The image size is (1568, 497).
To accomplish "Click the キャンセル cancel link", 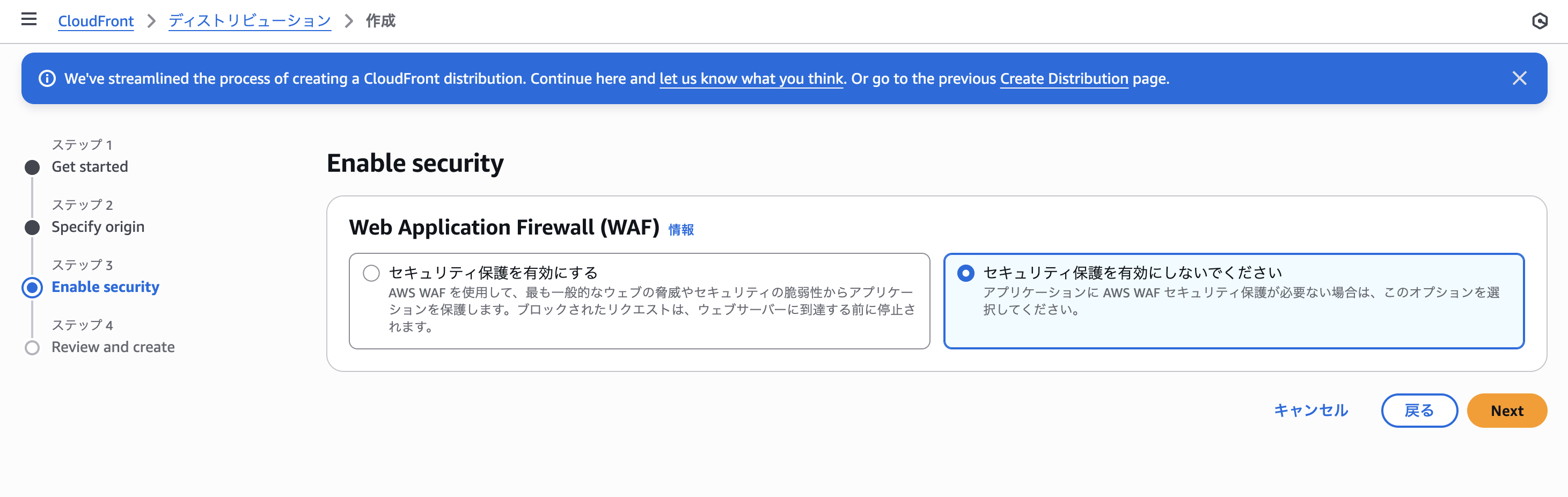I will click(x=1311, y=411).
